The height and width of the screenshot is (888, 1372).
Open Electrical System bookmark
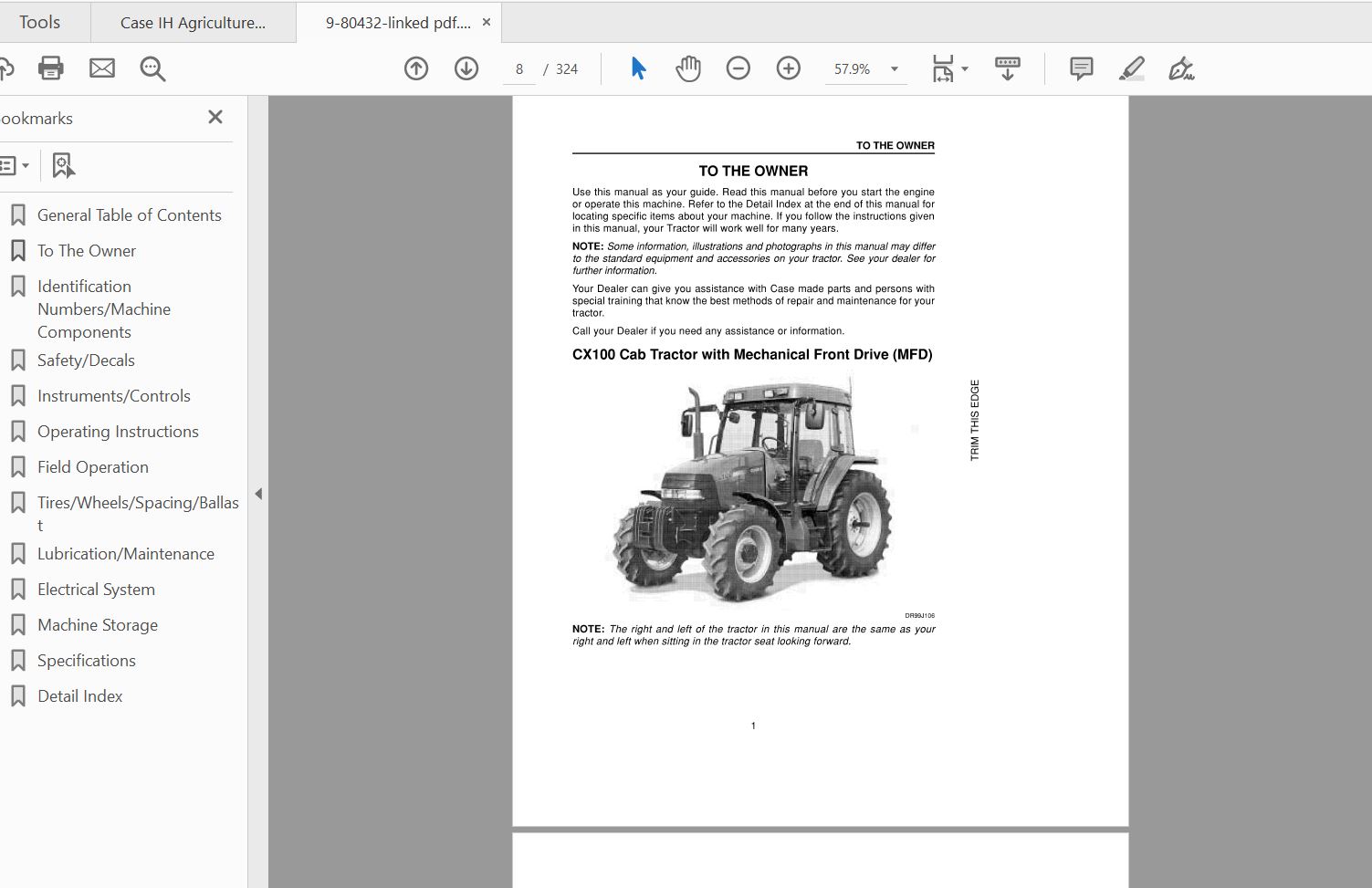(96, 590)
